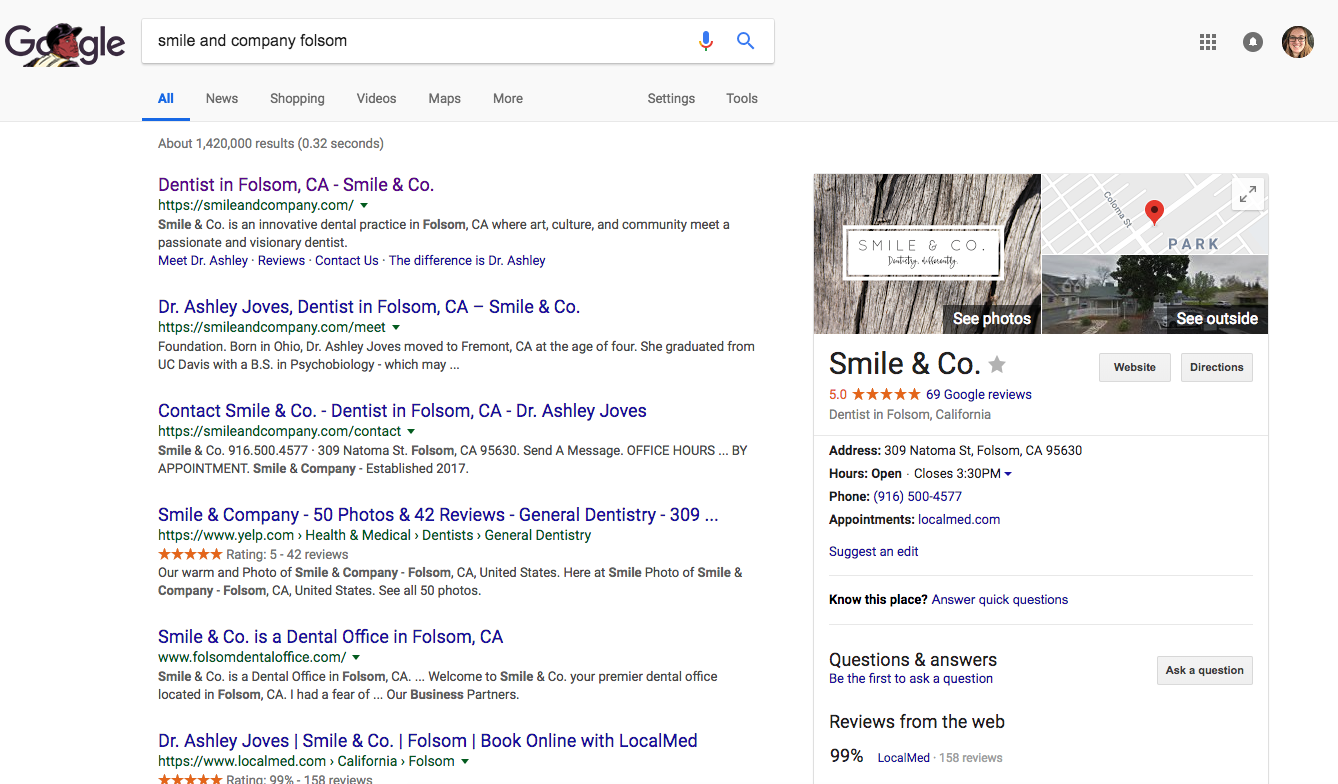This screenshot has height=784, width=1338.
Task: Submit search with the magnifying glass icon
Action: click(x=745, y=41)
